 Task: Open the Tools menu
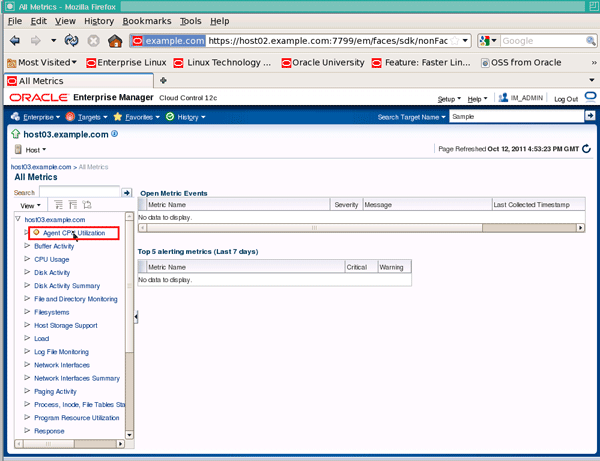(191, 21)
